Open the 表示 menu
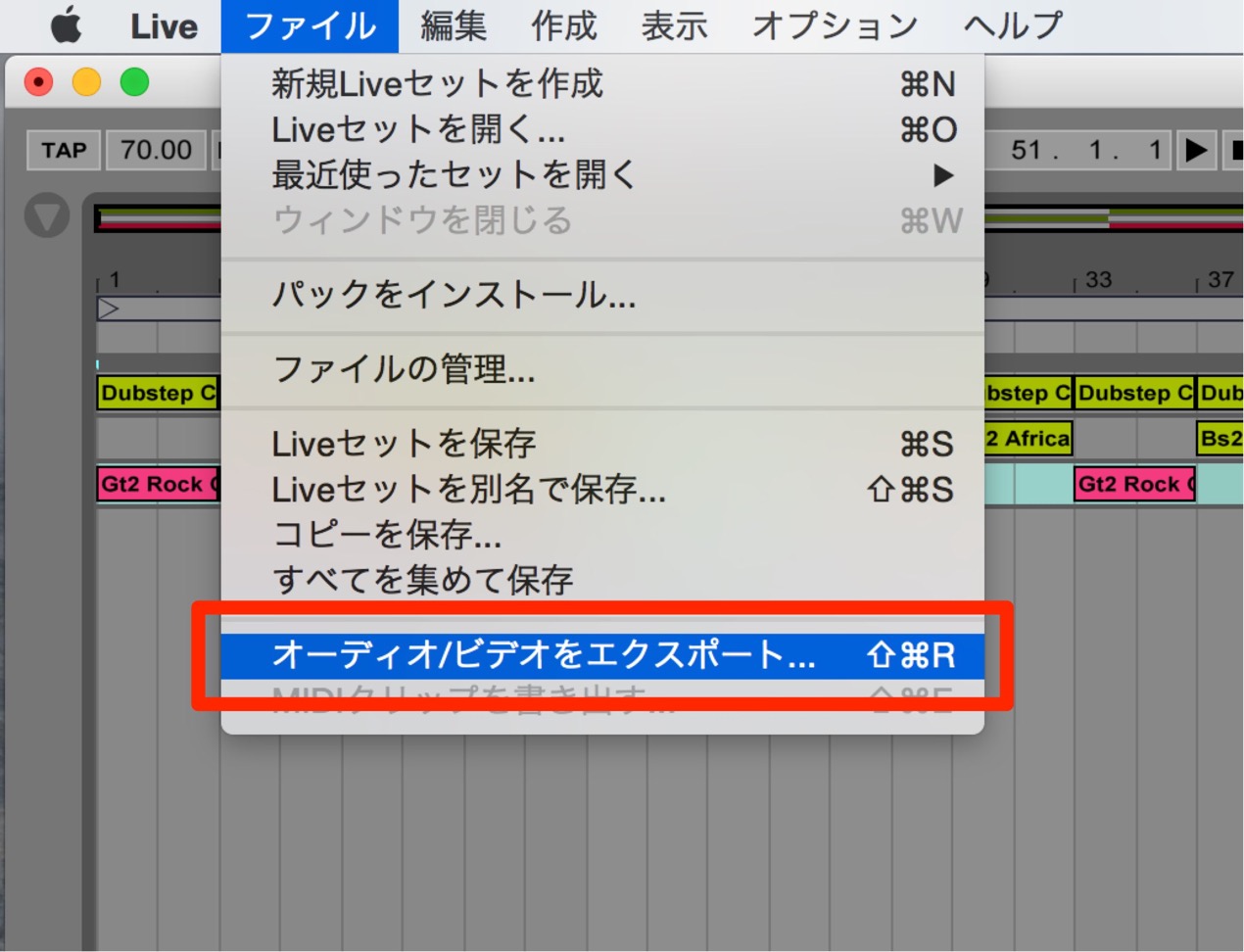The height and width of the screenshot is (952, 1244). click(674, 26)
